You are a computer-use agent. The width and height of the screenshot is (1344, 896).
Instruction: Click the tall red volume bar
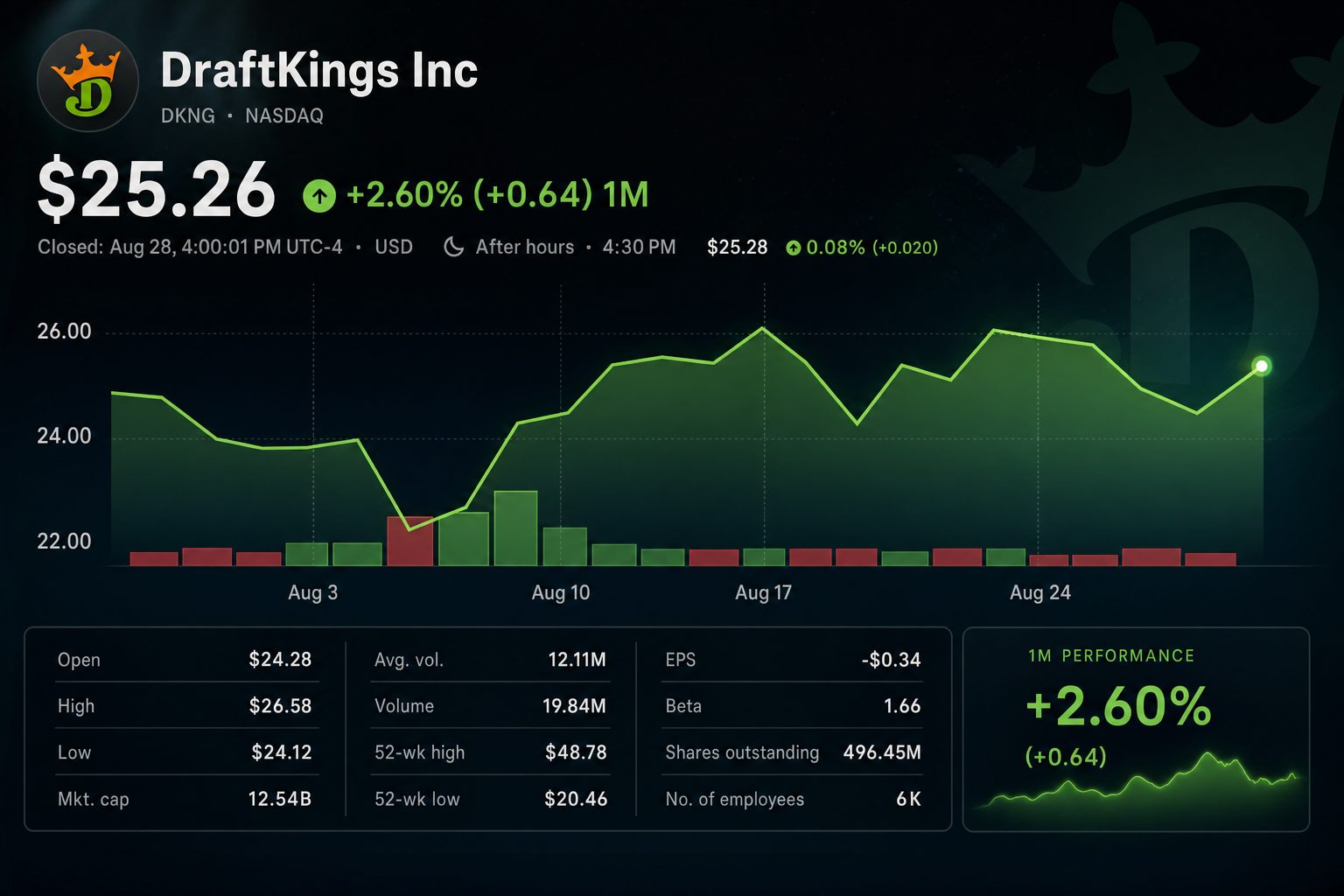[410, 542]
